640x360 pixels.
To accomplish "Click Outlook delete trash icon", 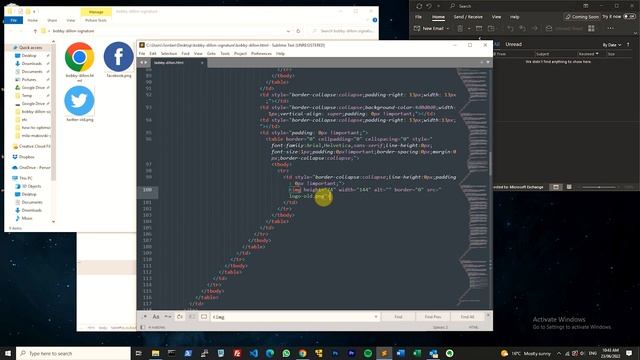I will click(460, 28).
